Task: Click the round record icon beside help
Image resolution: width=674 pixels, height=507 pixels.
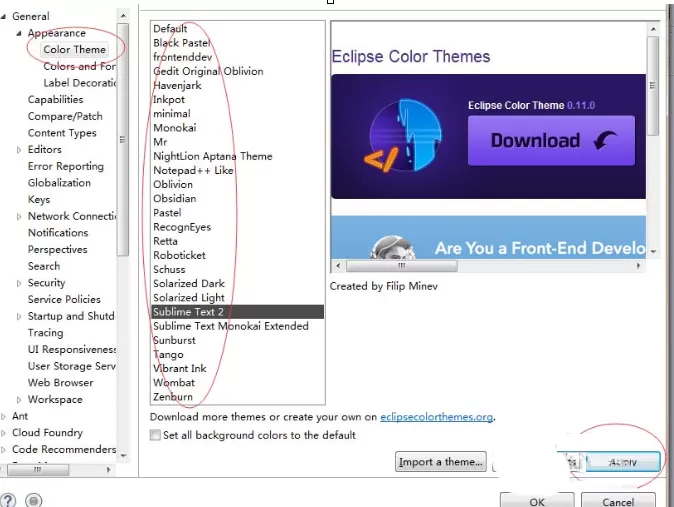Action: pyautogui.click(x=34, y=501)
